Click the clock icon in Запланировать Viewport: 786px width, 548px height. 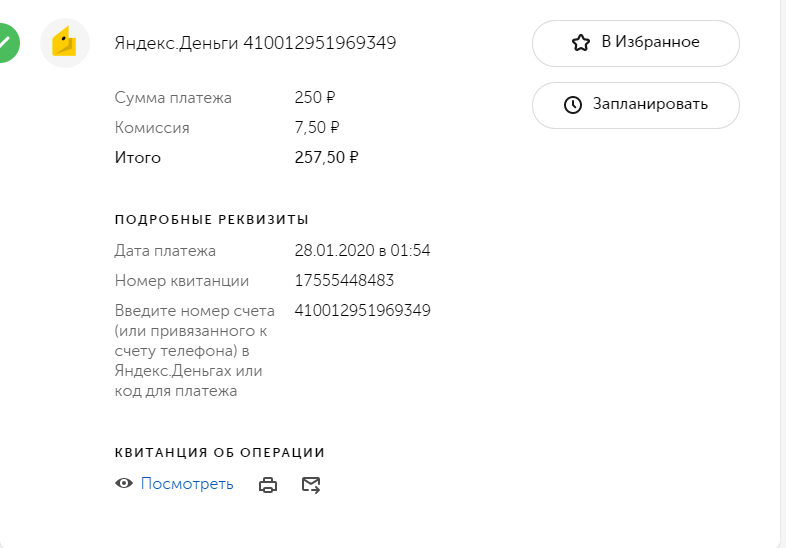pyautogui.click(x=573, y=105)
